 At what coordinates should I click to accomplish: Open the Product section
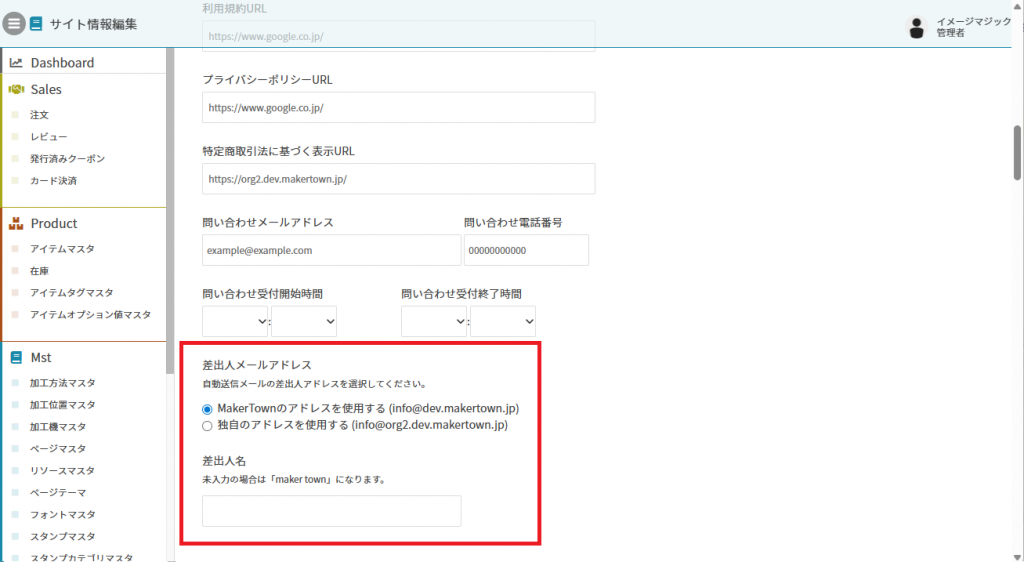coord(54,223)
